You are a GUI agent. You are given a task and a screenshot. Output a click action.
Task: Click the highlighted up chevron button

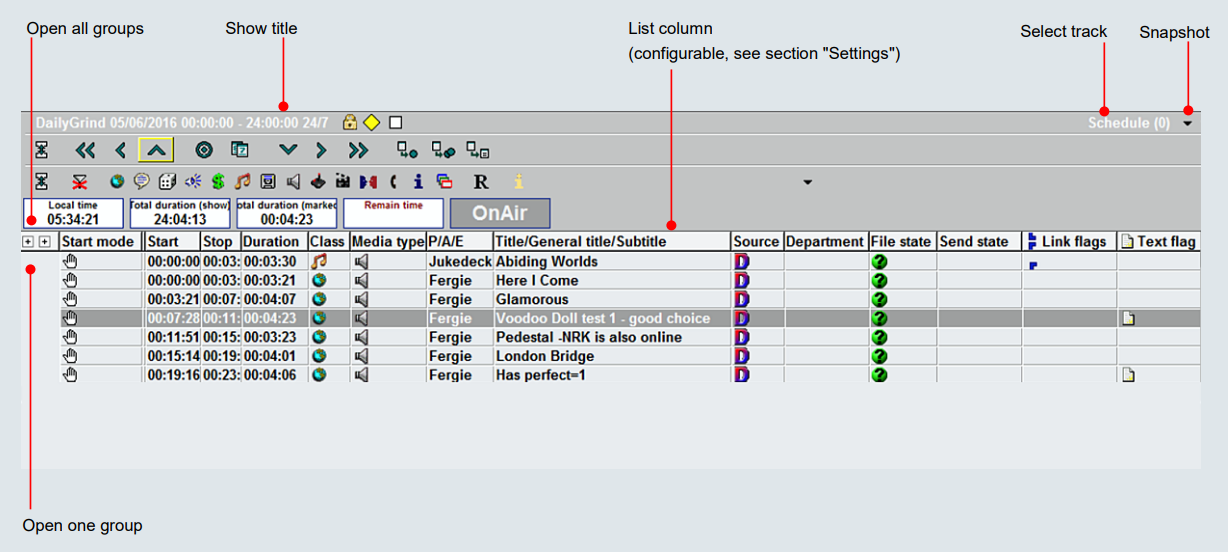[156, 151]
